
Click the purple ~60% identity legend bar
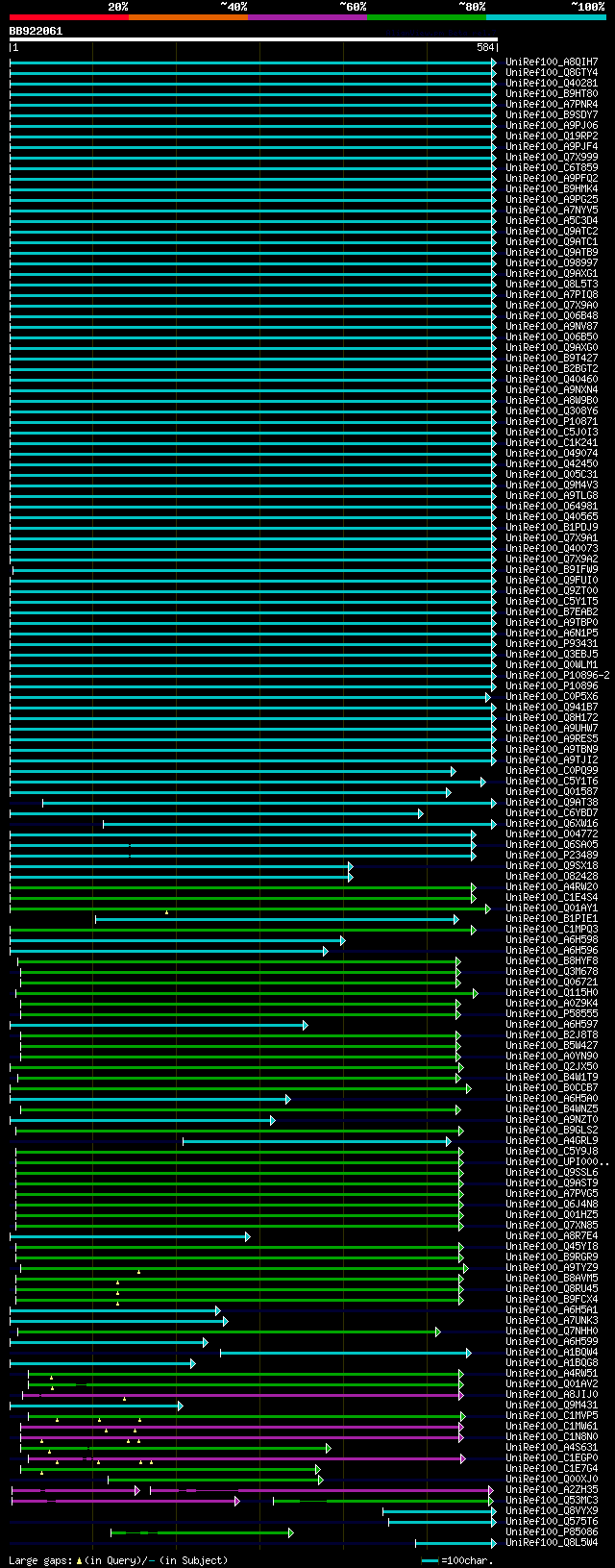307,16
